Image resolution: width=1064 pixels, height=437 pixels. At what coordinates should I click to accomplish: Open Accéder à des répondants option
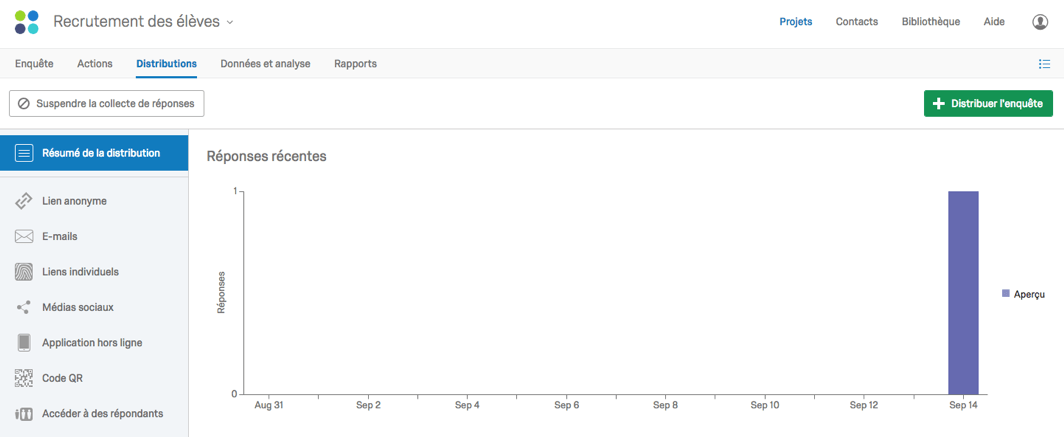[x=94, y=413]
